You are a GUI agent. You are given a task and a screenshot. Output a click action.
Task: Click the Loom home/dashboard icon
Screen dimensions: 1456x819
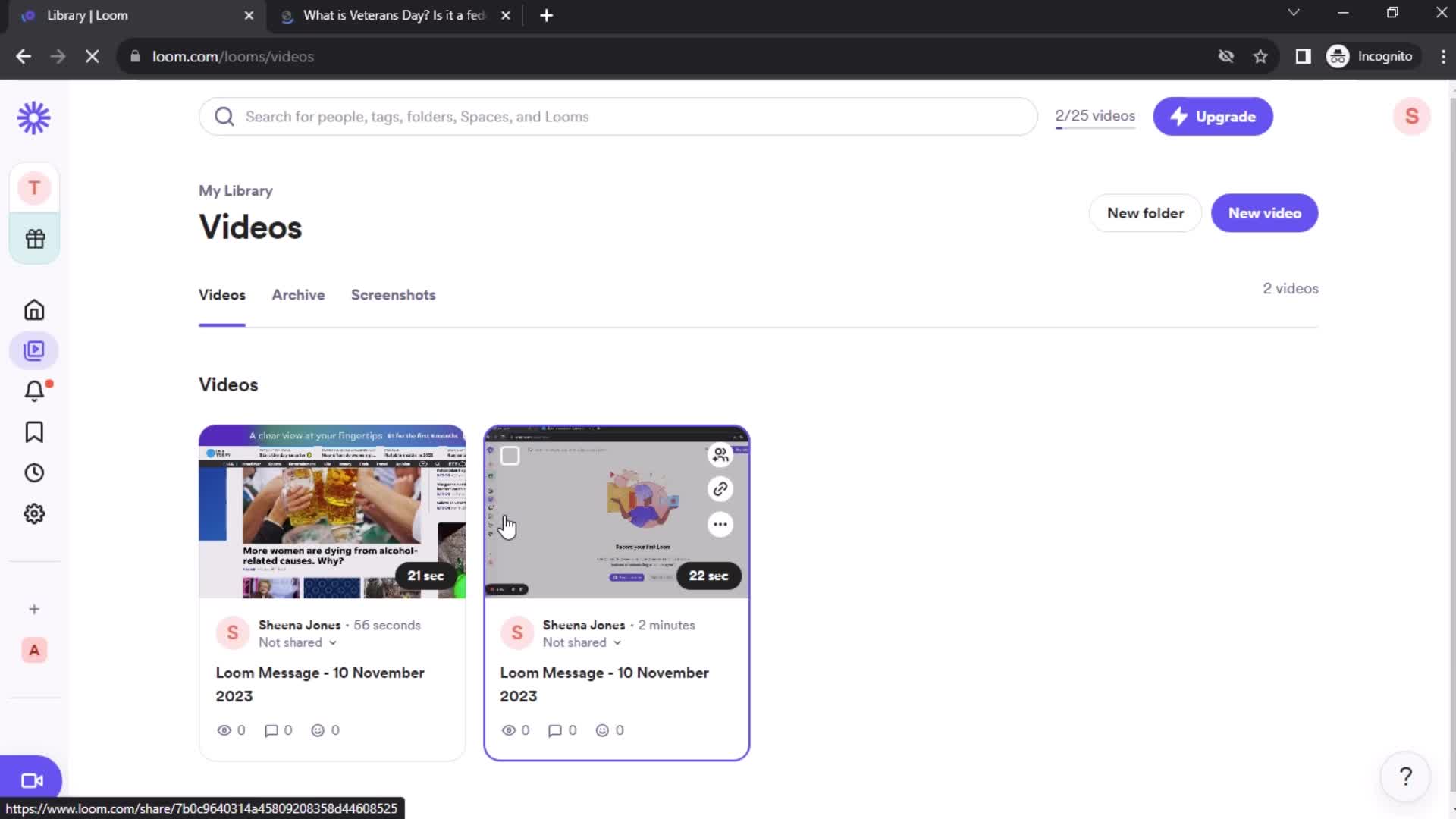tap(33, 310)
